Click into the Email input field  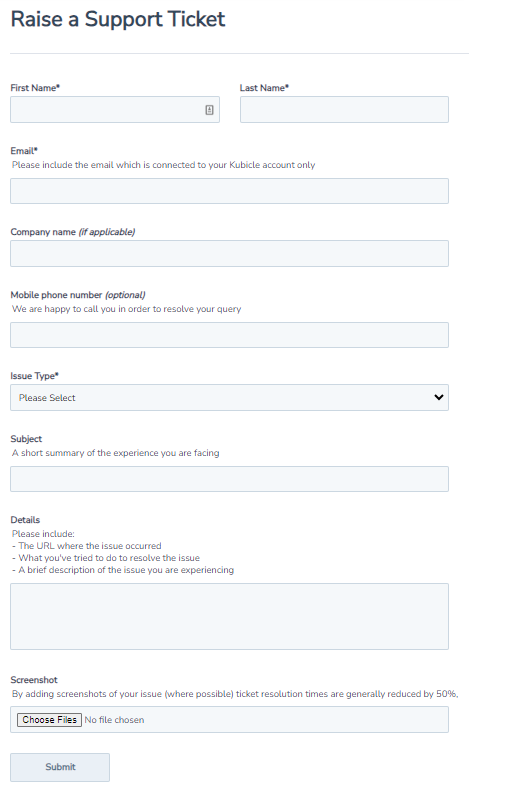pyautogui.click(x=229, y=191)
